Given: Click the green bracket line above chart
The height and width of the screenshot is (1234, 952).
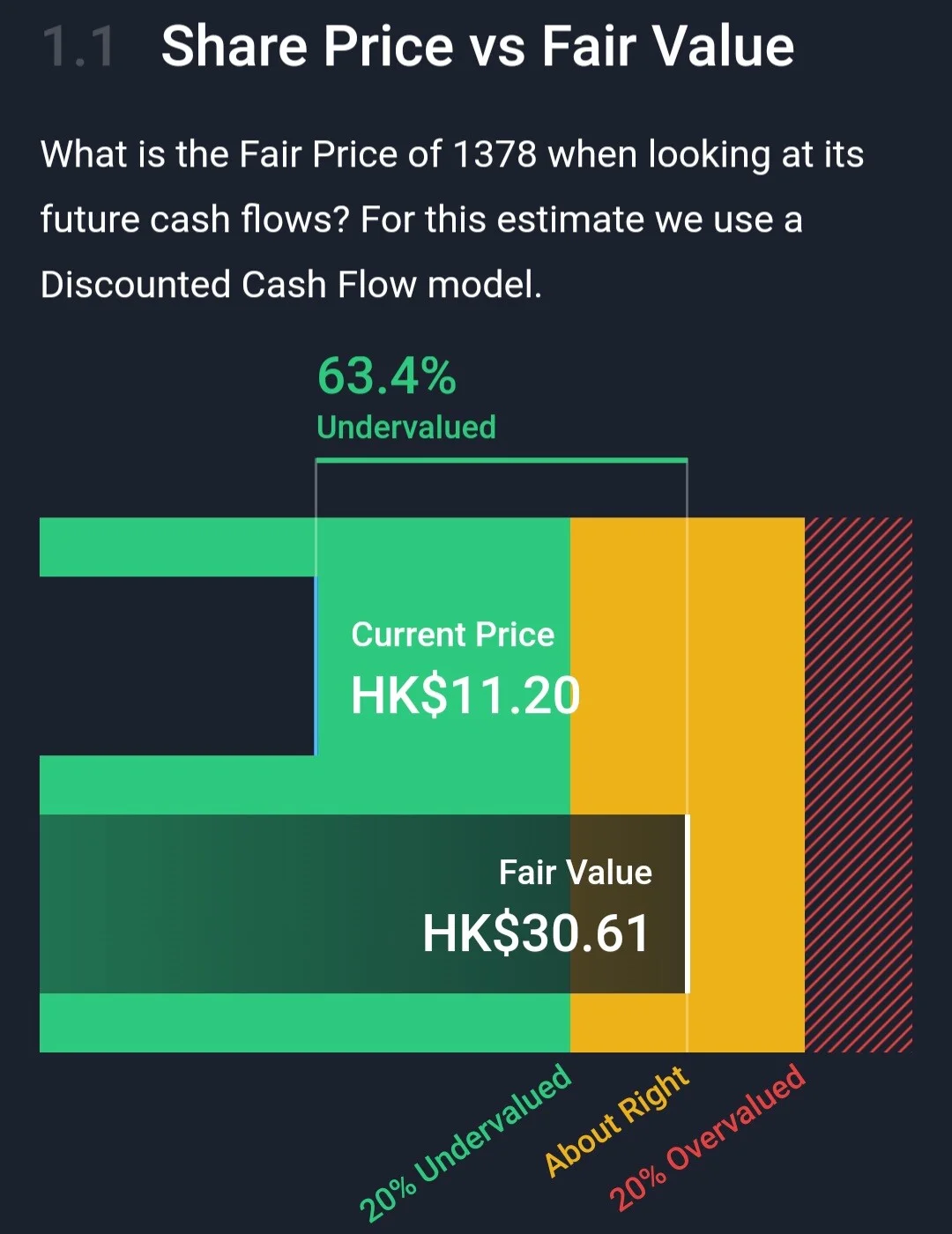Looking at the screenshot, I should pos(502,460).
